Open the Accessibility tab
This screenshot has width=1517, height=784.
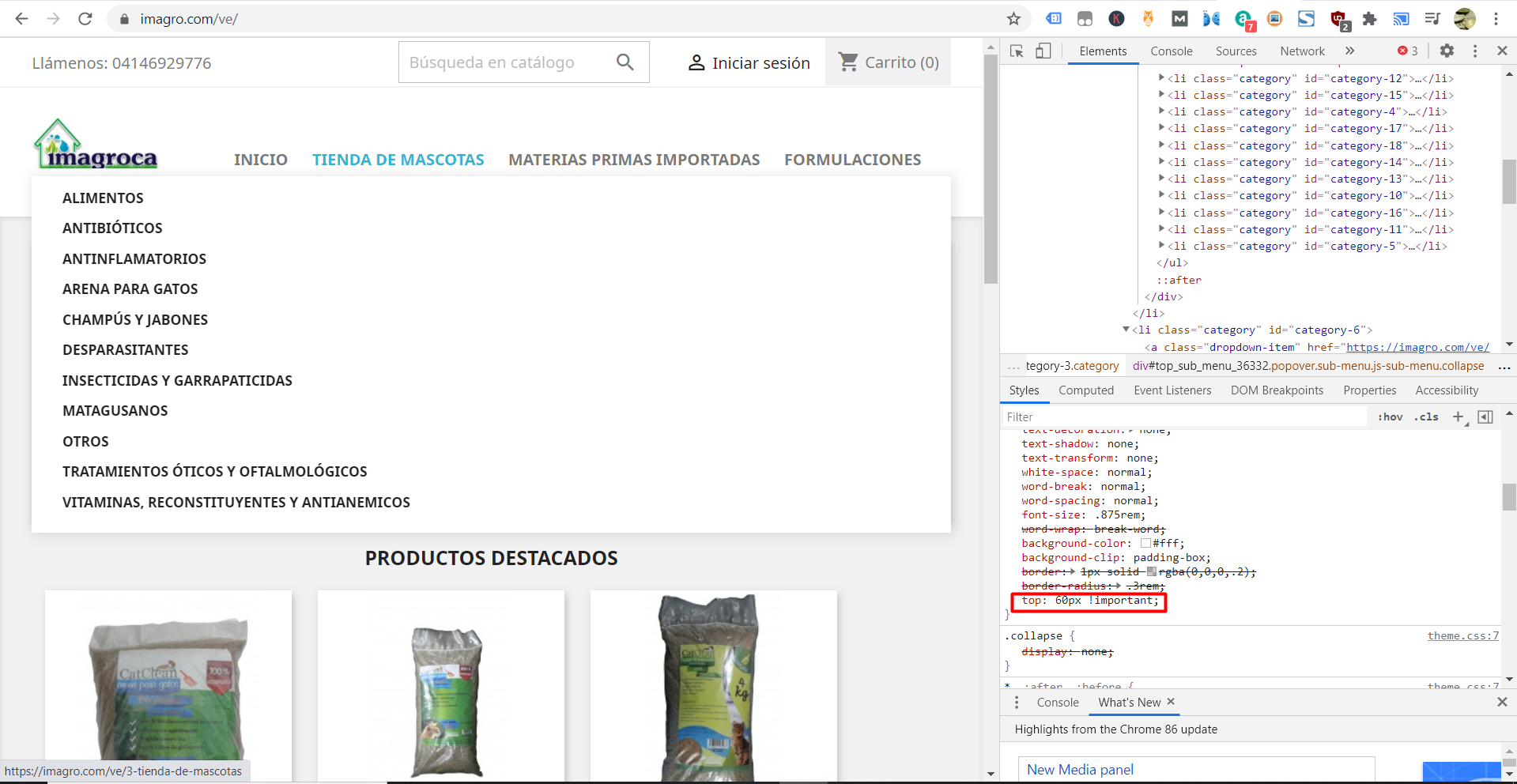click(1447, 390)
